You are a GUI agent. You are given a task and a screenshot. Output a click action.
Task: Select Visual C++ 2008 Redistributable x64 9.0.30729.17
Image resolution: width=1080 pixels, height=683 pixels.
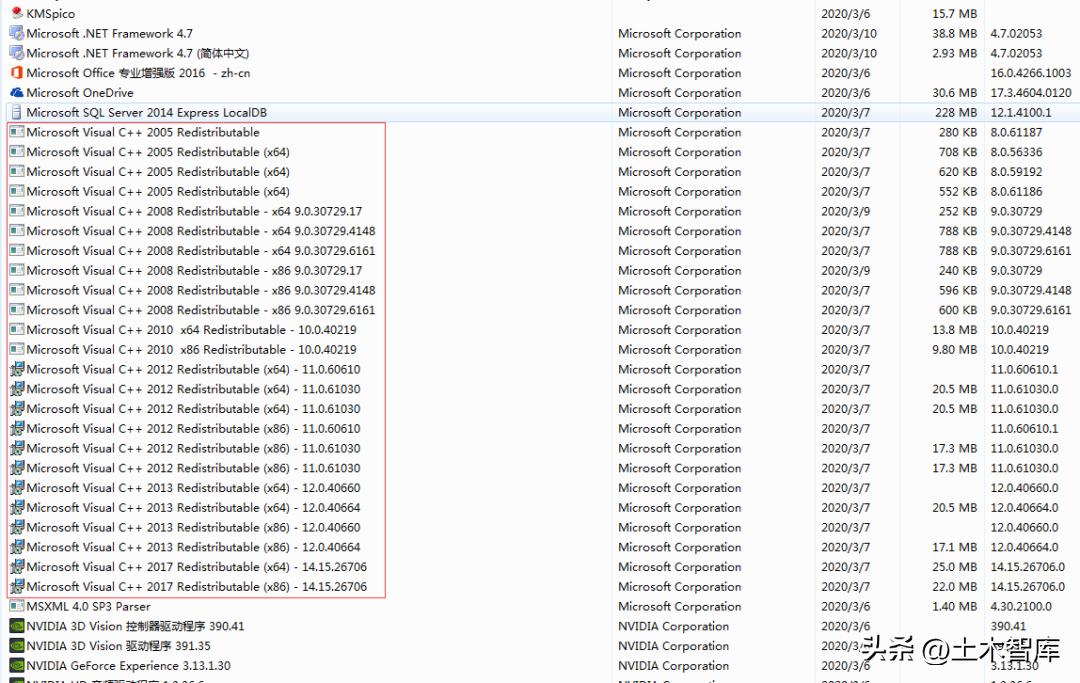(160, 211)
